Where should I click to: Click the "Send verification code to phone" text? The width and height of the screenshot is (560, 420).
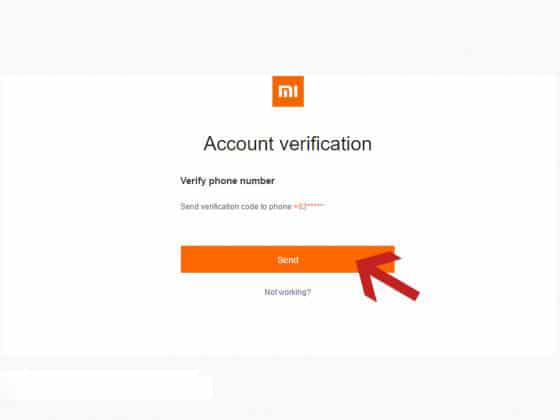(236, 206)
